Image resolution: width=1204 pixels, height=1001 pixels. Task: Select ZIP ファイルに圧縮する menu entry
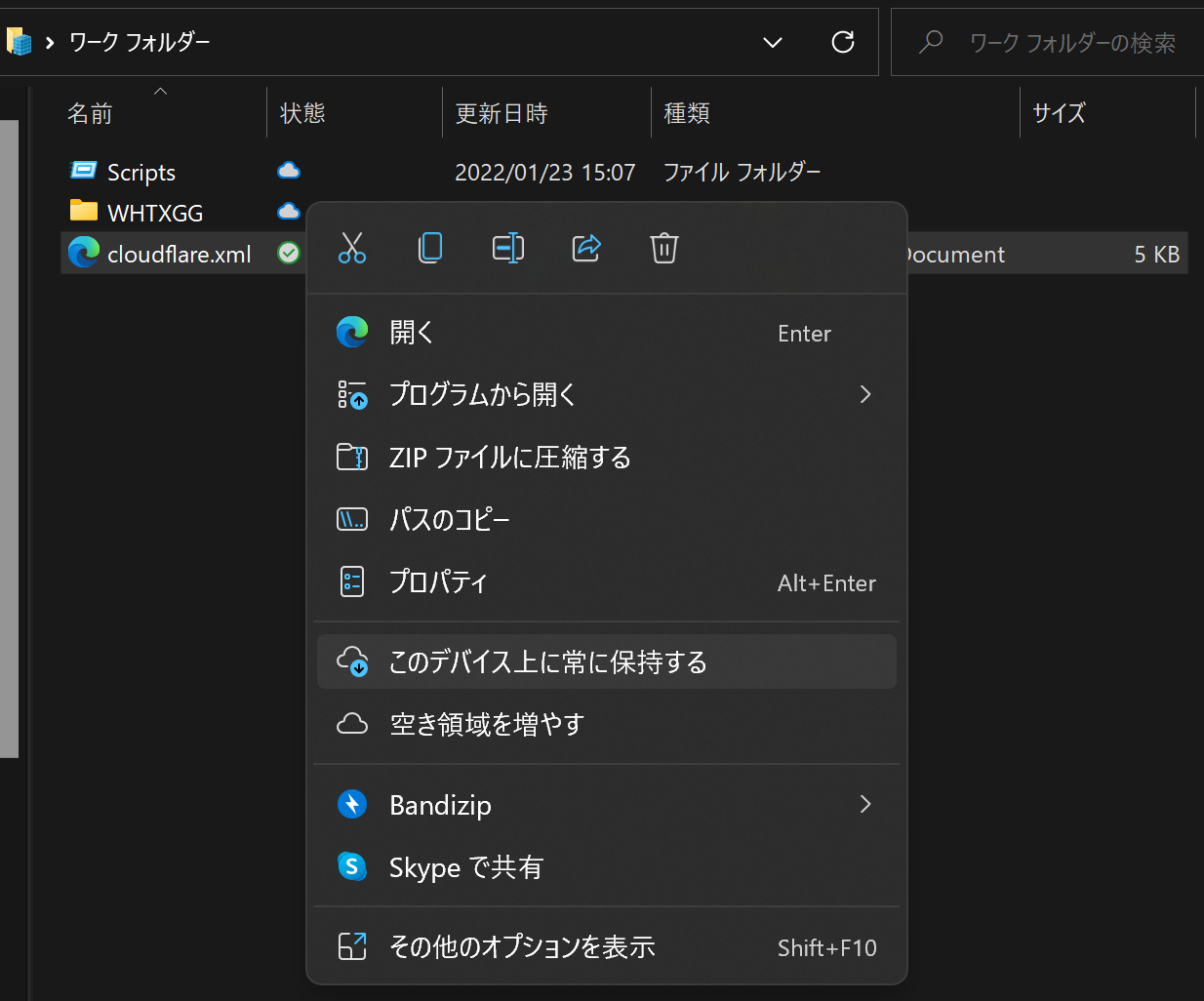607,457
